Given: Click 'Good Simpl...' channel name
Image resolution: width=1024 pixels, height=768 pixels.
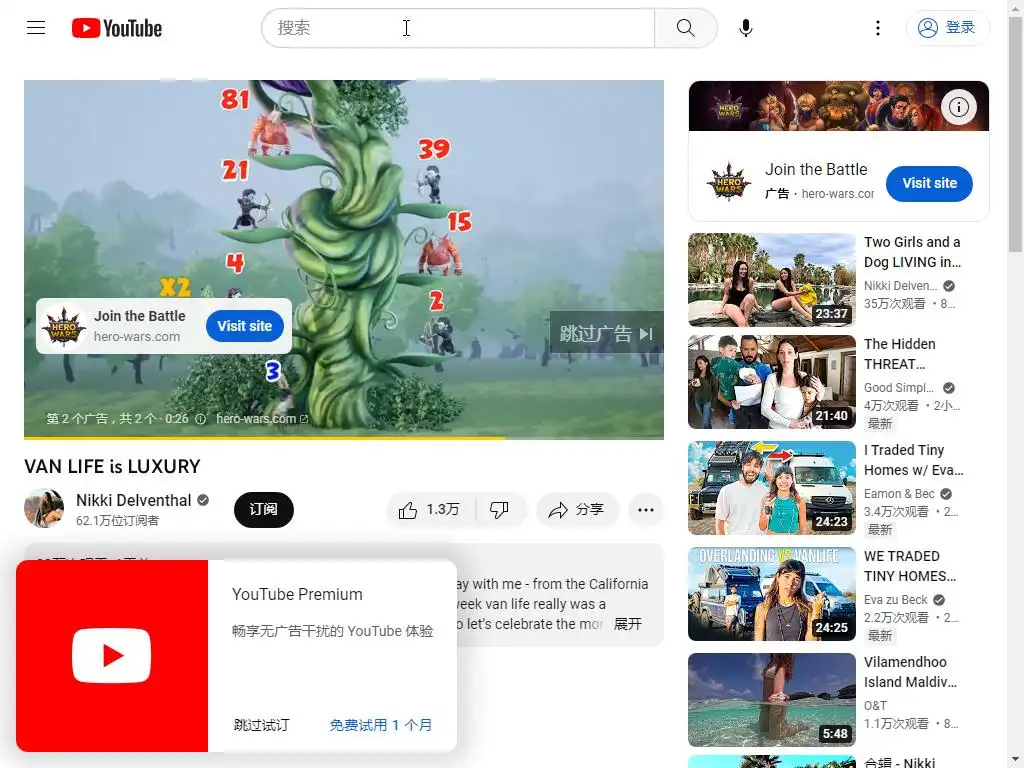Looking at the screenshot, I should 899,387.
